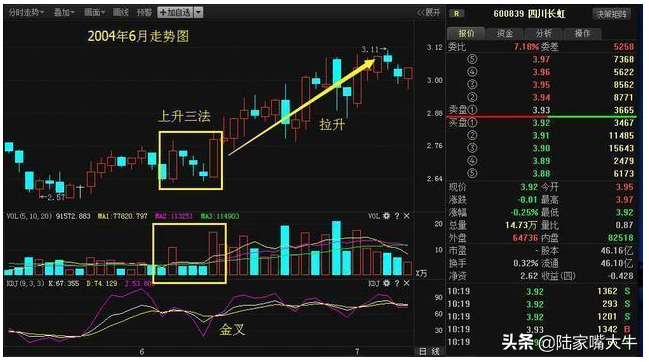This screenshot has width=649, height=362.
Task: Click sell level ⑤ price 3.97
Action: click(x=541, y=59)
